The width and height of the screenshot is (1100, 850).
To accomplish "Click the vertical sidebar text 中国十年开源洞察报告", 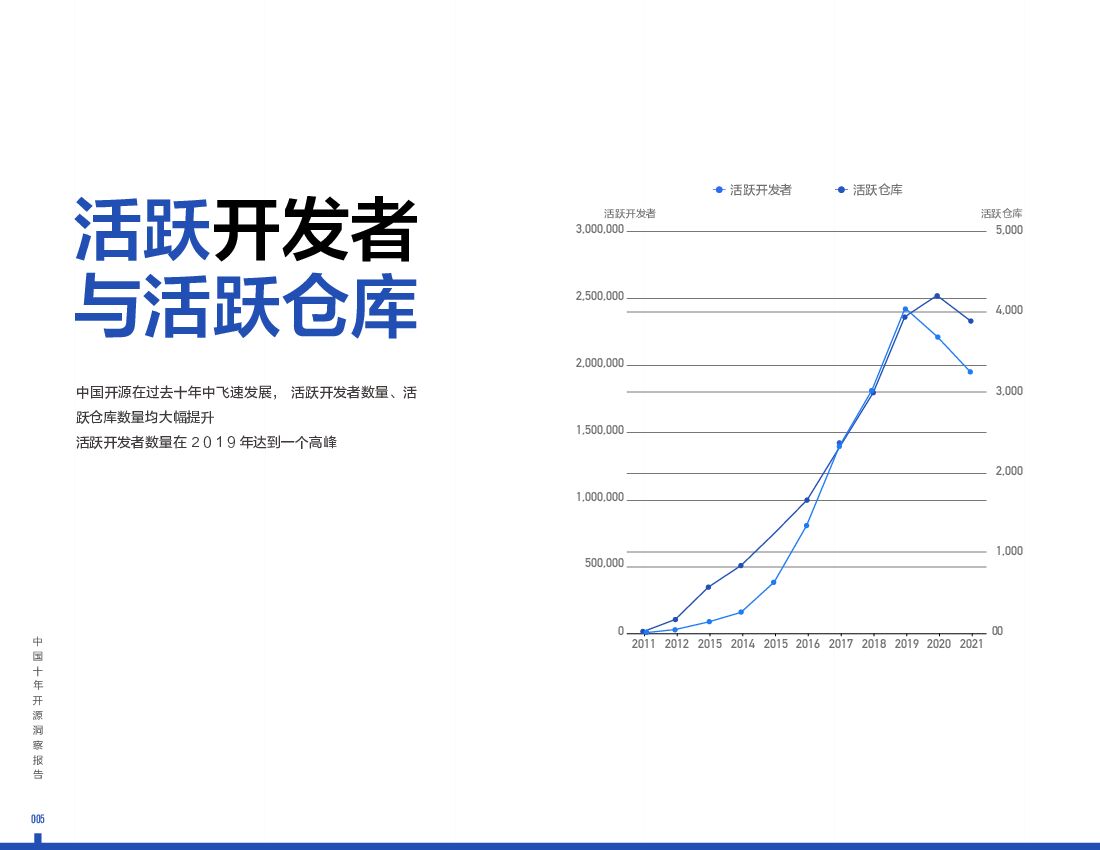I will pyautogui.click(x=38, y=708).
